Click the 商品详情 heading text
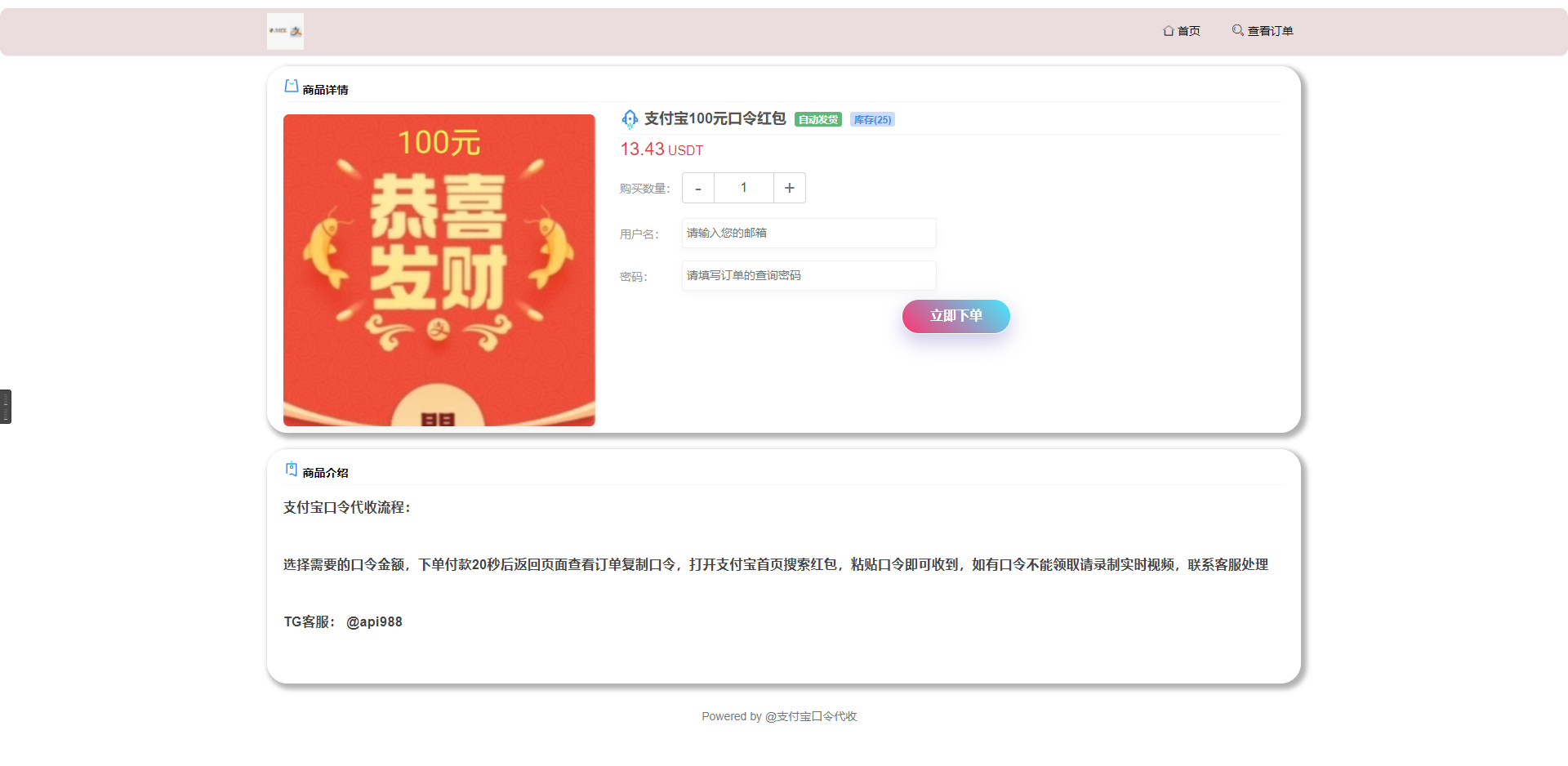 [x=325, y=90]
